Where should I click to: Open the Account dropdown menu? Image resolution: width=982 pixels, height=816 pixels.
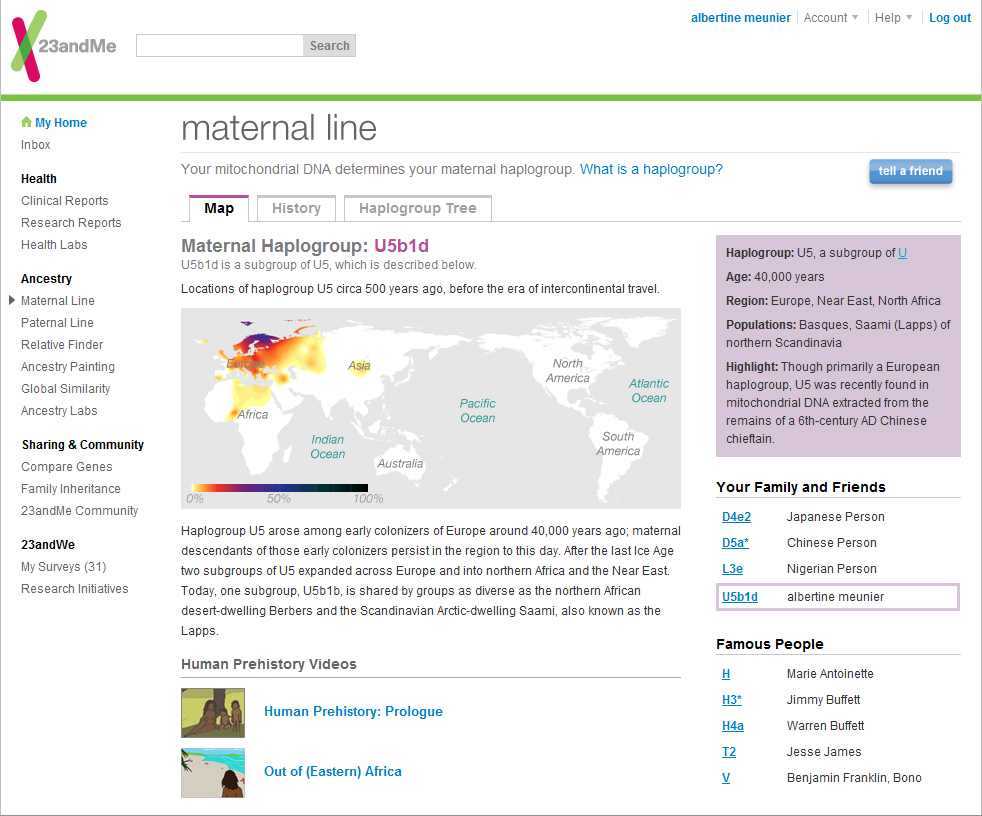(831, 18)
